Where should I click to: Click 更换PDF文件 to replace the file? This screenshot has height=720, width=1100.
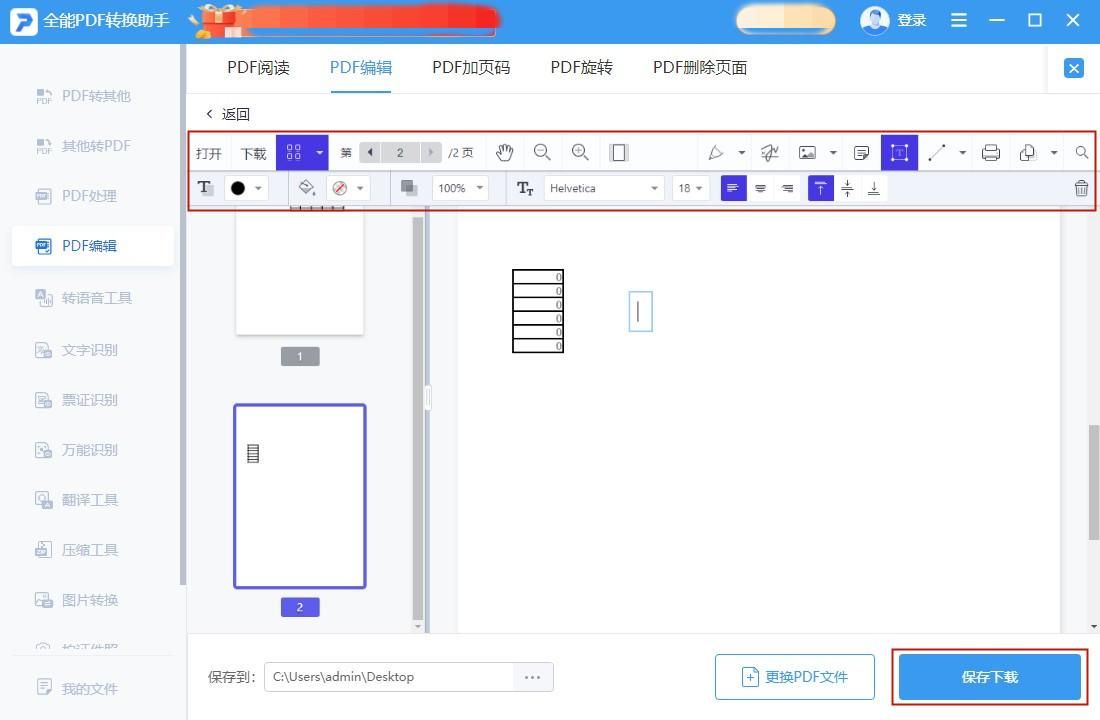click(795, 677)
